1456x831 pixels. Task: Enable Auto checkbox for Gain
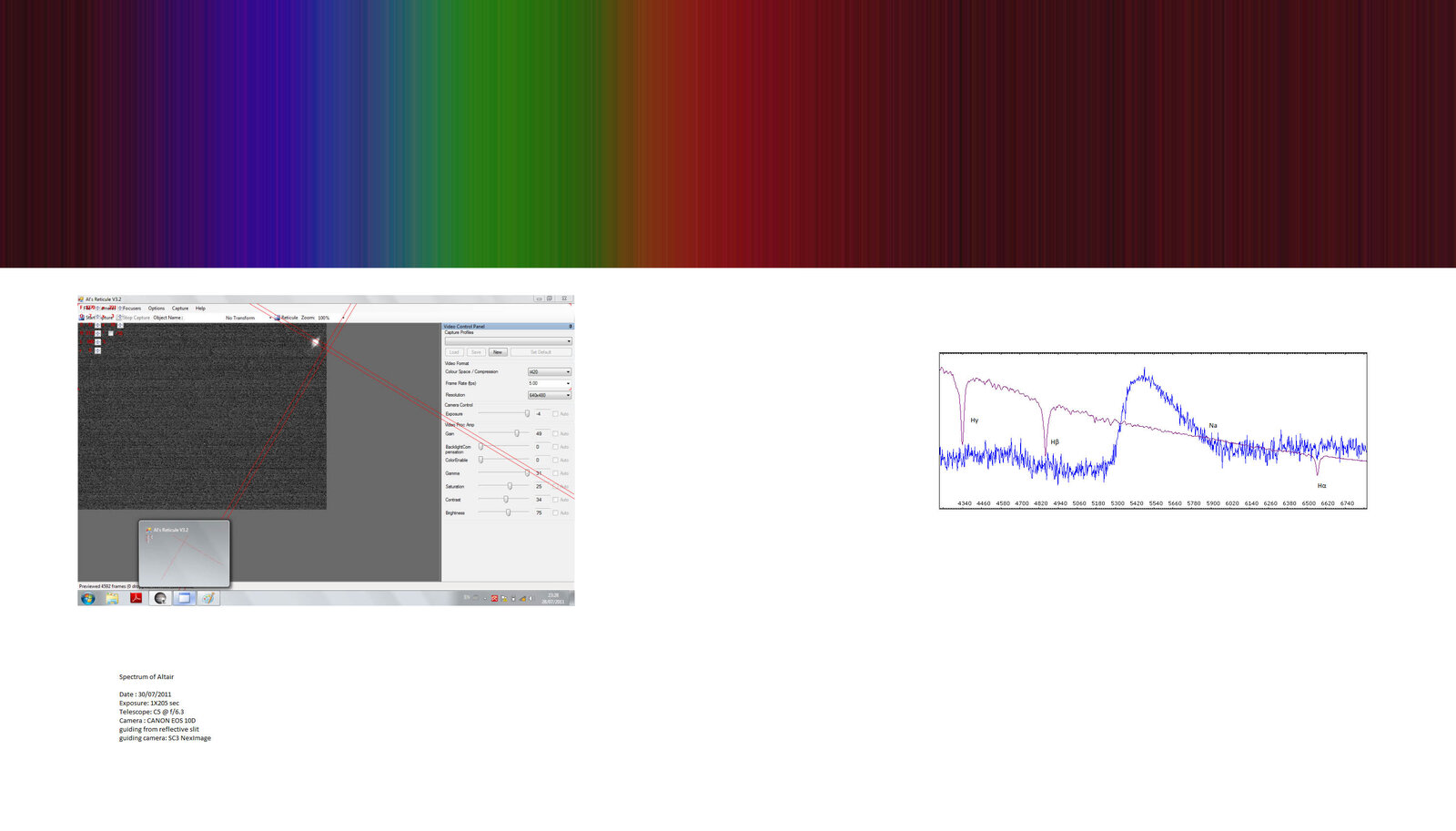[x=555, y=433]
